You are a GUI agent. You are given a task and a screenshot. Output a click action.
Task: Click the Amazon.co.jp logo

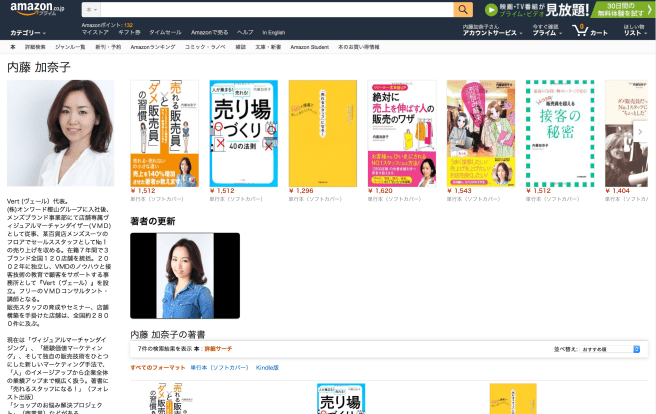click(x=30, y=9)
